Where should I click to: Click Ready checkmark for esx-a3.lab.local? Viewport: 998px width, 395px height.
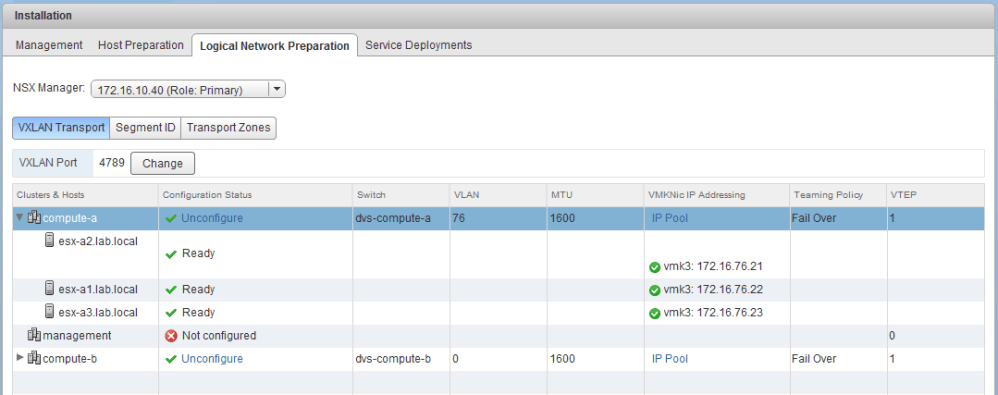coord(171,312)
